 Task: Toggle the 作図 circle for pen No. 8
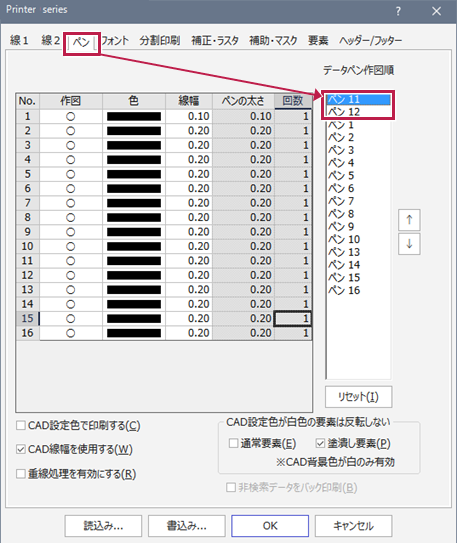(x=71, y=217)
